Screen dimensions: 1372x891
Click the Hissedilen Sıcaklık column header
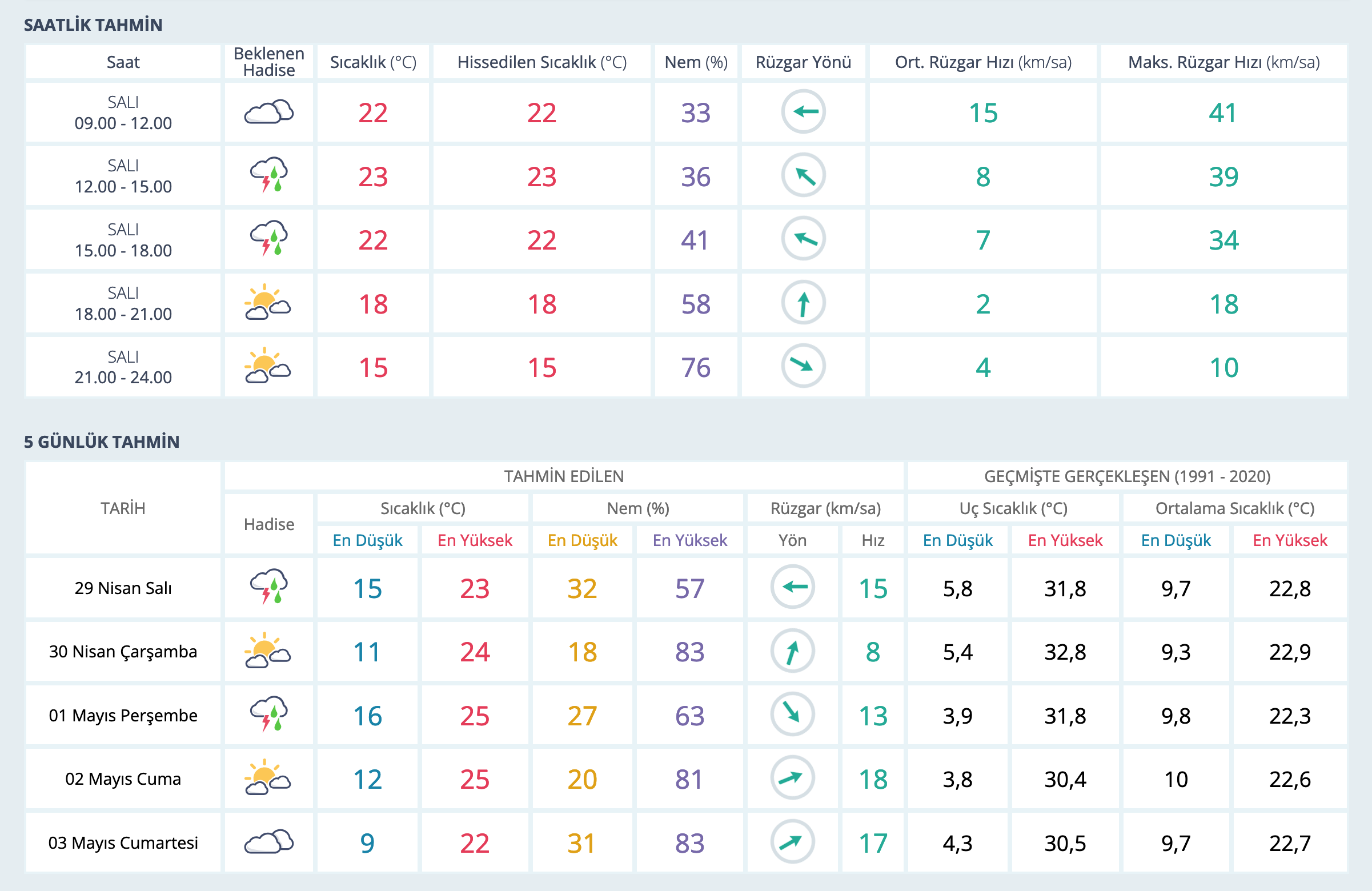[x=541, y=62]
